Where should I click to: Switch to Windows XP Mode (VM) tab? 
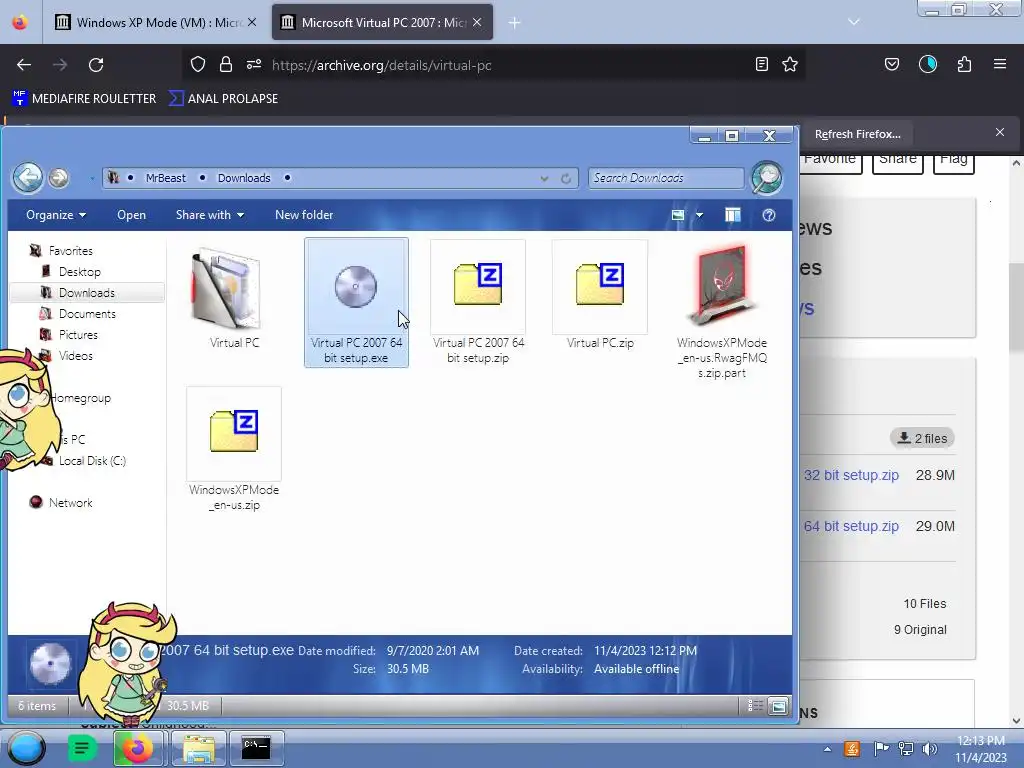154,23
